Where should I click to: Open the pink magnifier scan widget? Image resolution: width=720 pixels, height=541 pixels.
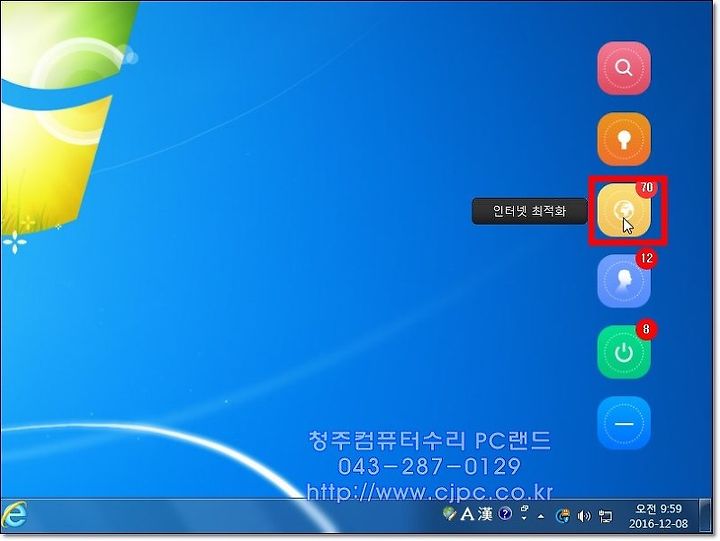(624, 68)
